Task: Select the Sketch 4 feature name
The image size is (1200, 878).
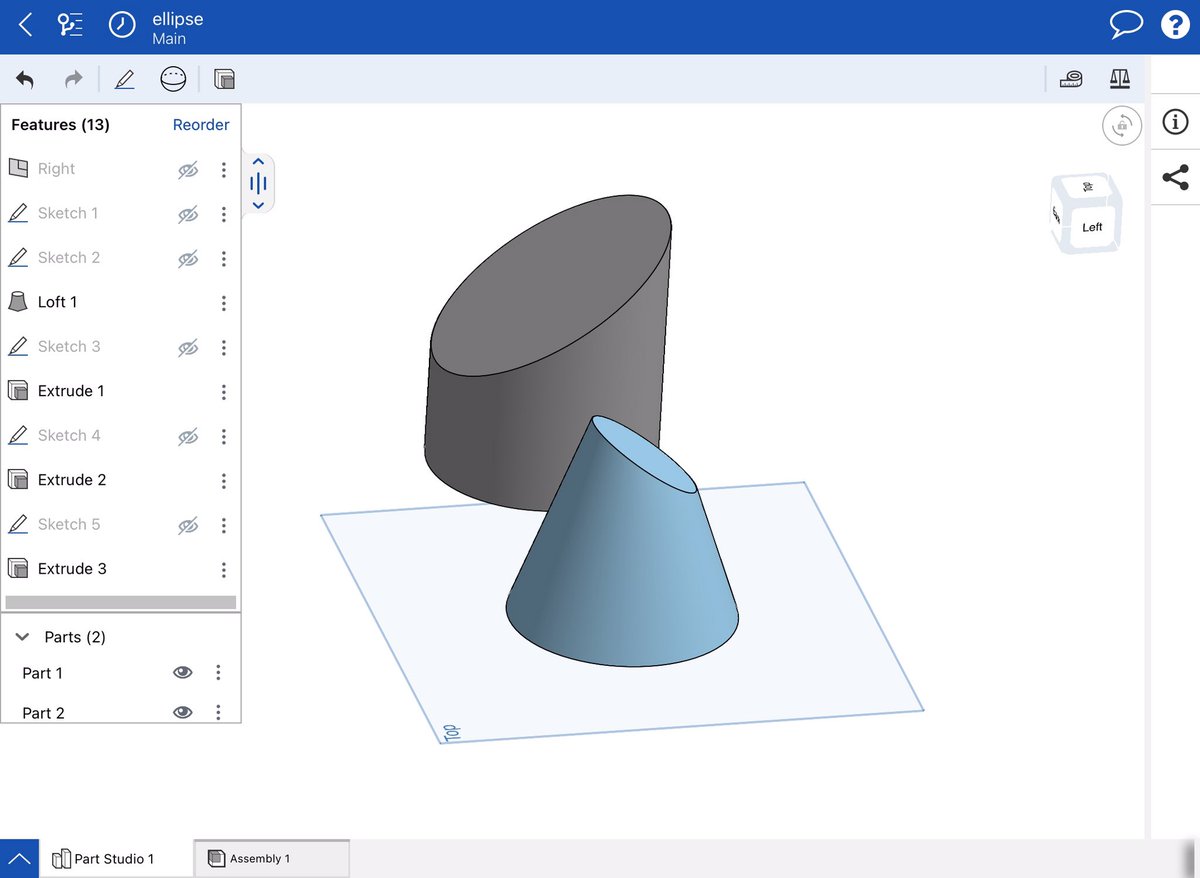Action: pos(69,435)
